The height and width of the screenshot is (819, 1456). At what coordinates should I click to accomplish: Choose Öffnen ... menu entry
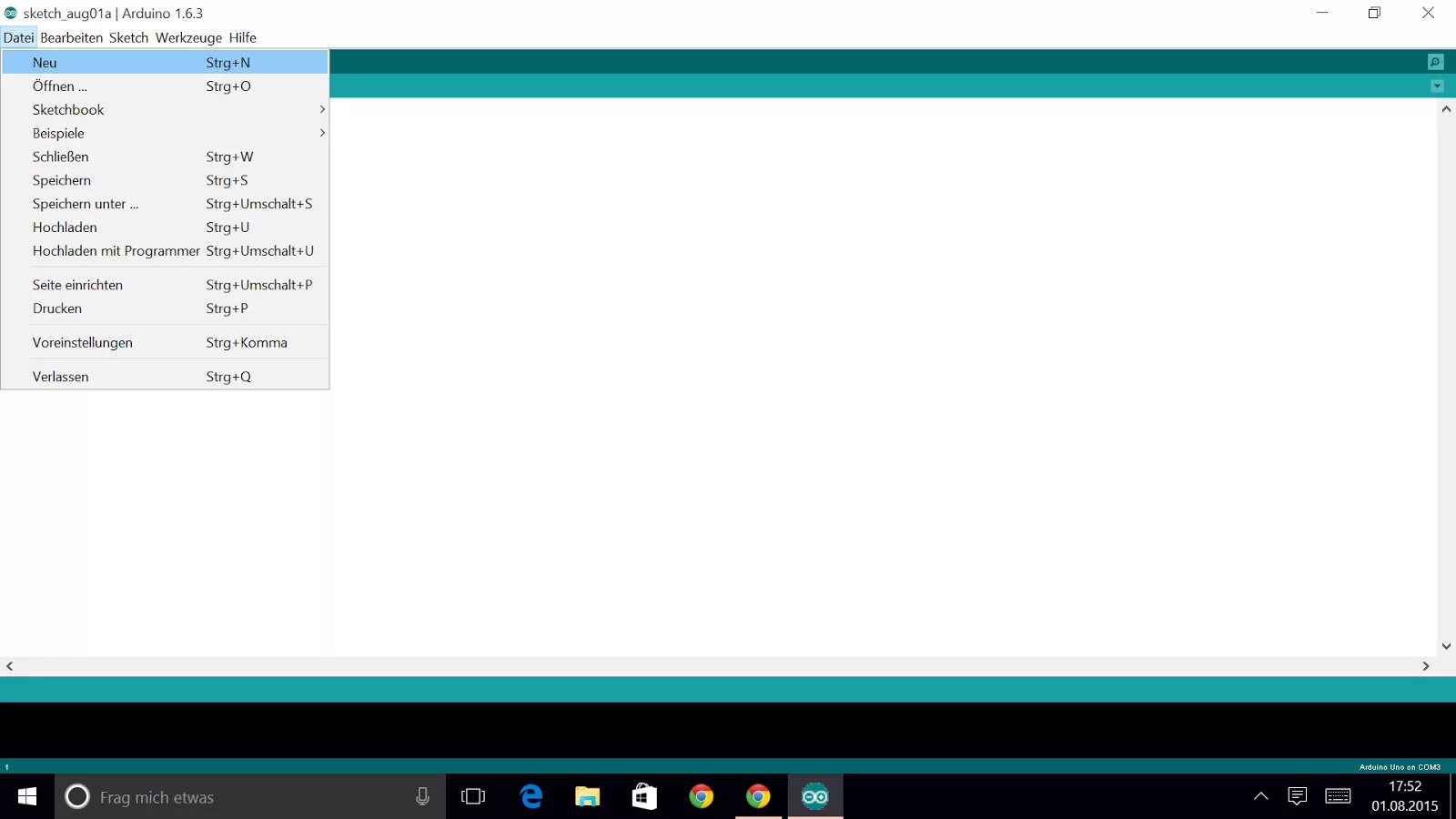[x=165, y=86]
